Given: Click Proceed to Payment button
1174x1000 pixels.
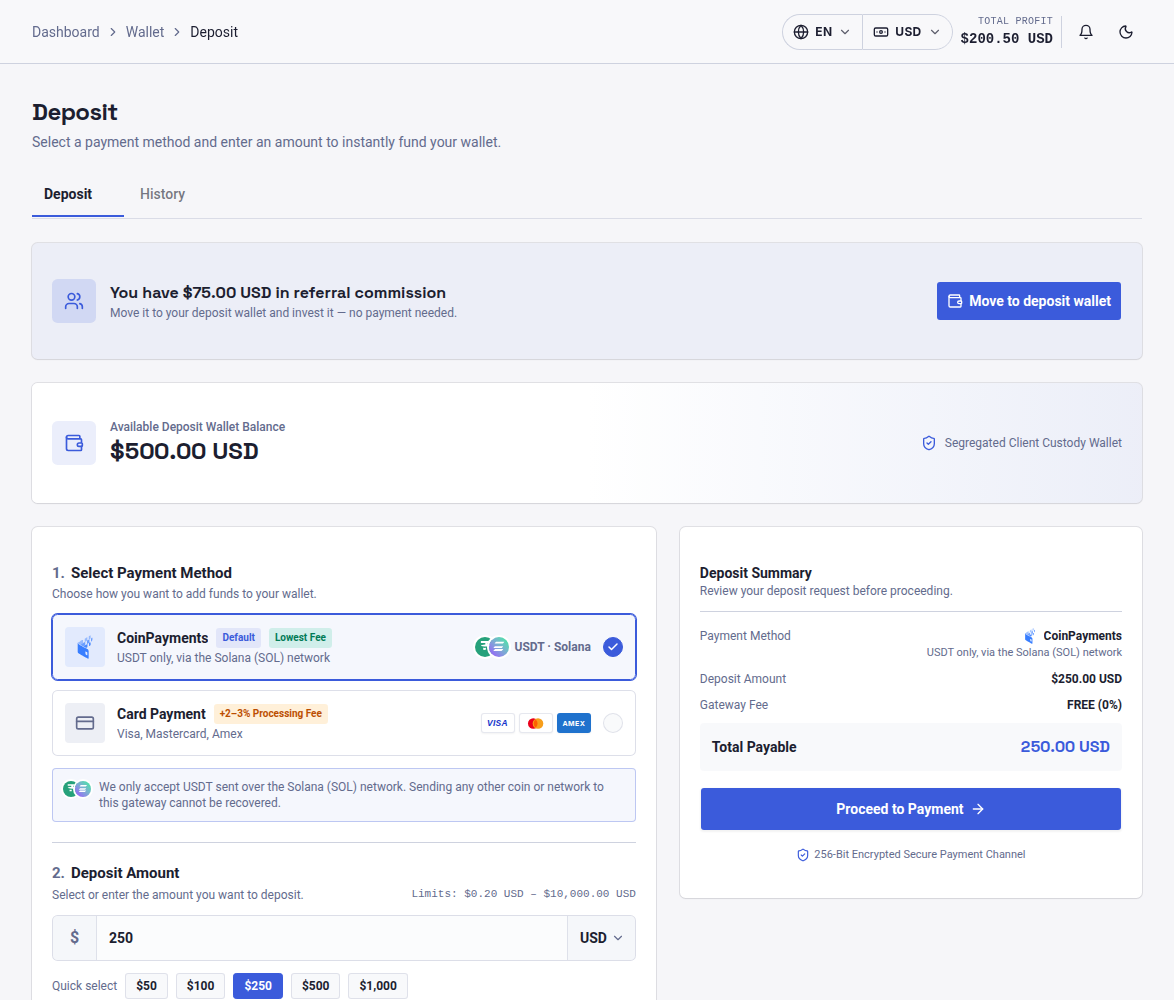Looking at the screenshot, I should pos(910,809).
